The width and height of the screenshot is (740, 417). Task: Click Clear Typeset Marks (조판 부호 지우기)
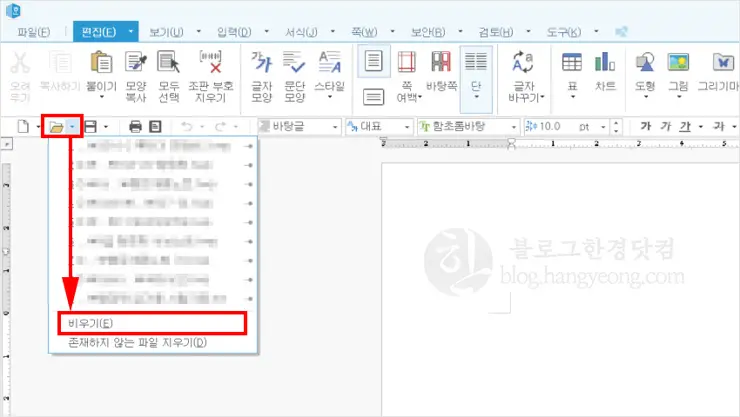pyautogui.click(x=210, y=62)
